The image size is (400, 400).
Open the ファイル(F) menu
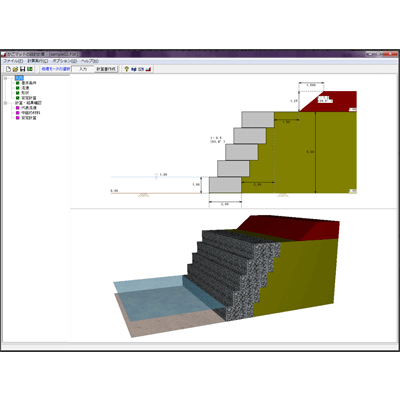(x=13, y=61)
